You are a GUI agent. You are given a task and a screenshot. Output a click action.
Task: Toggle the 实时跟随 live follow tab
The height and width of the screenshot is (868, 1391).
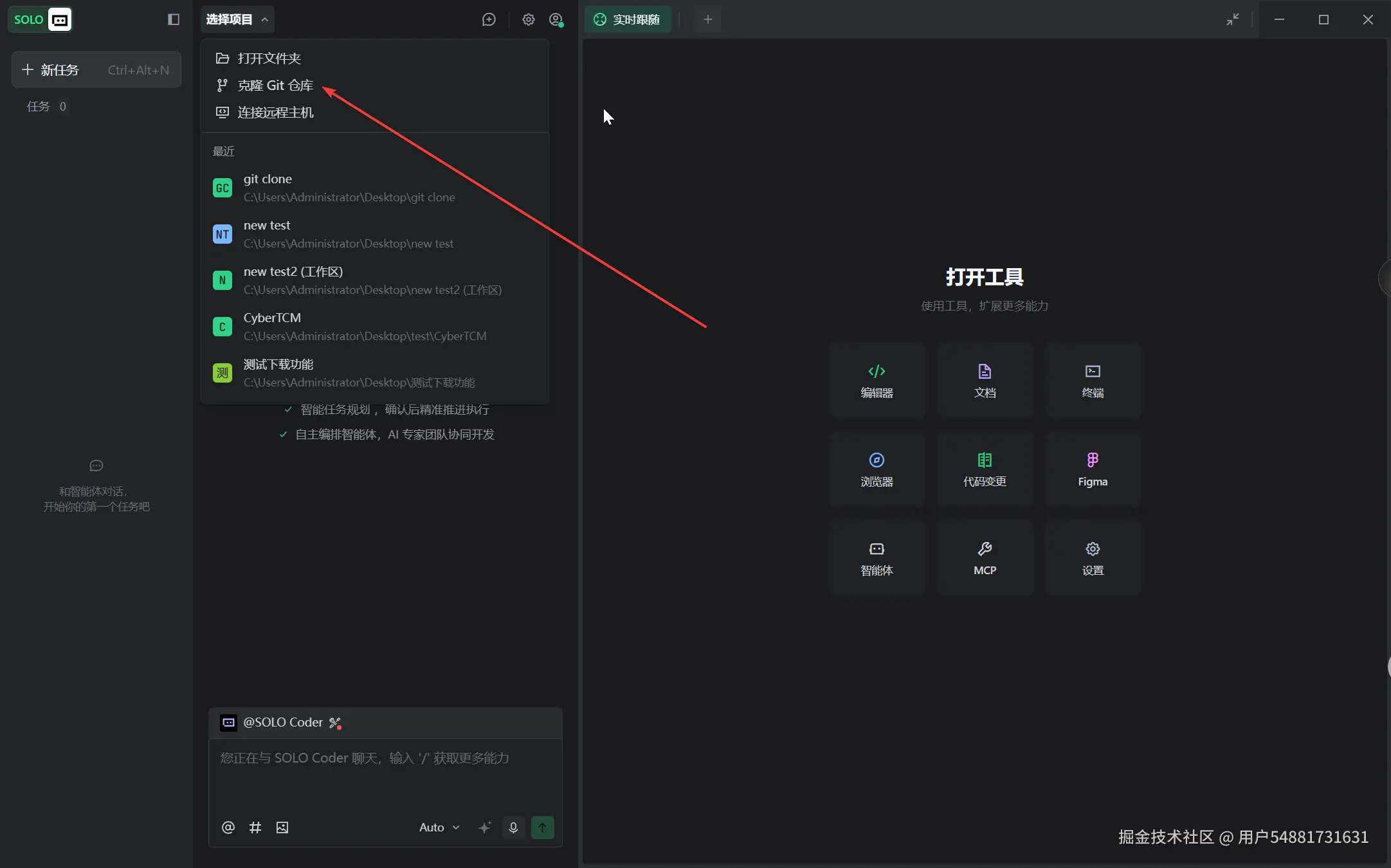tap(628, 19)
